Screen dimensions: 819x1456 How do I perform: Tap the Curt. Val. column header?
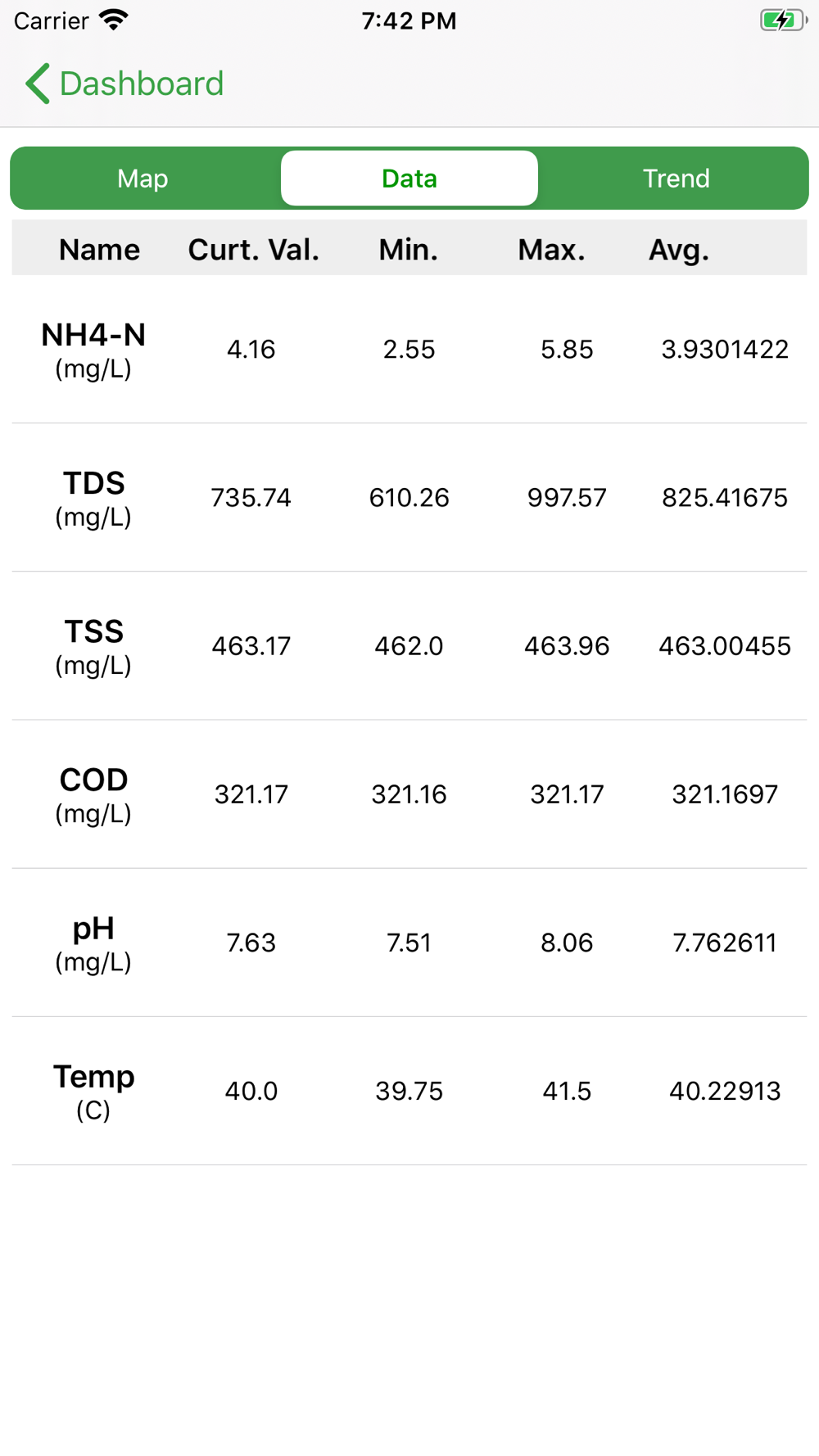pos(253,250)
